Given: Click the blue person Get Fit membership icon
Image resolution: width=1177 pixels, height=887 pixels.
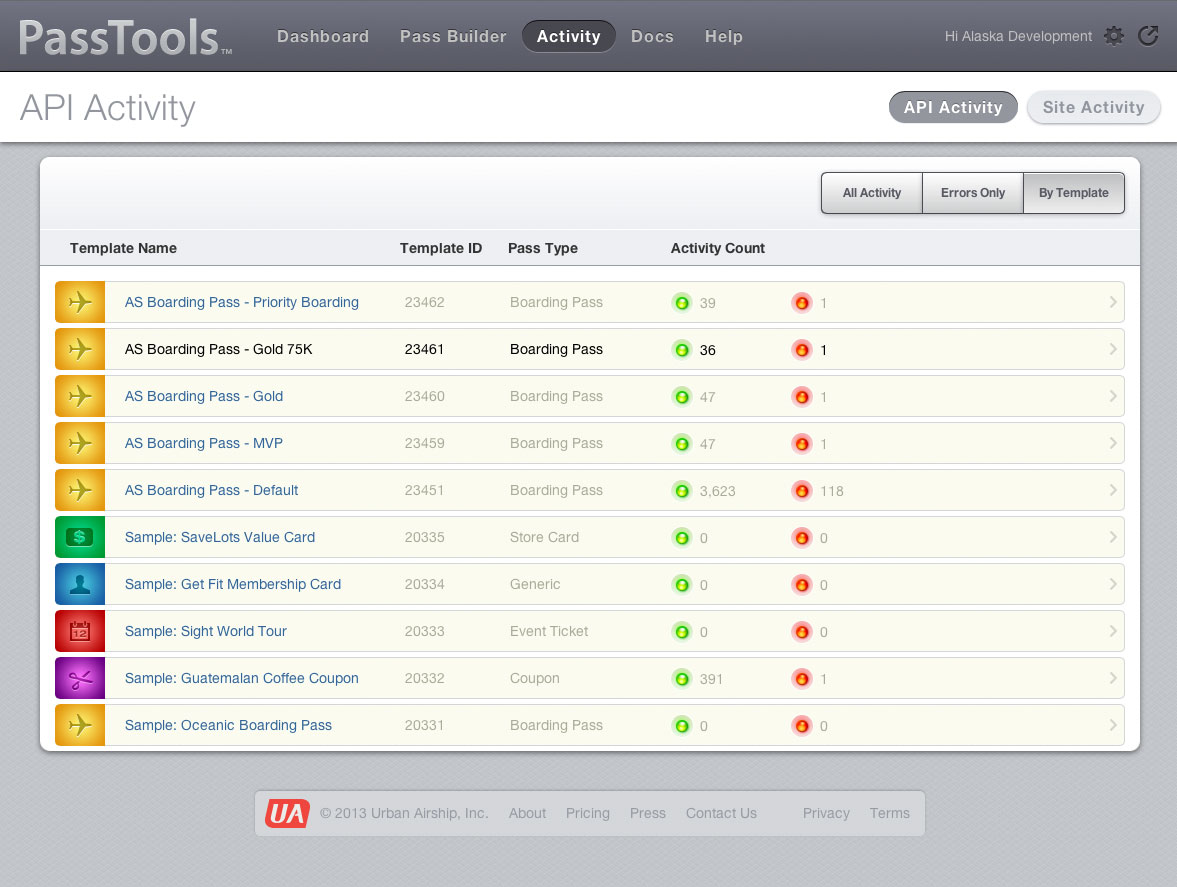Looking at the screenshot, I should point(80,584).
